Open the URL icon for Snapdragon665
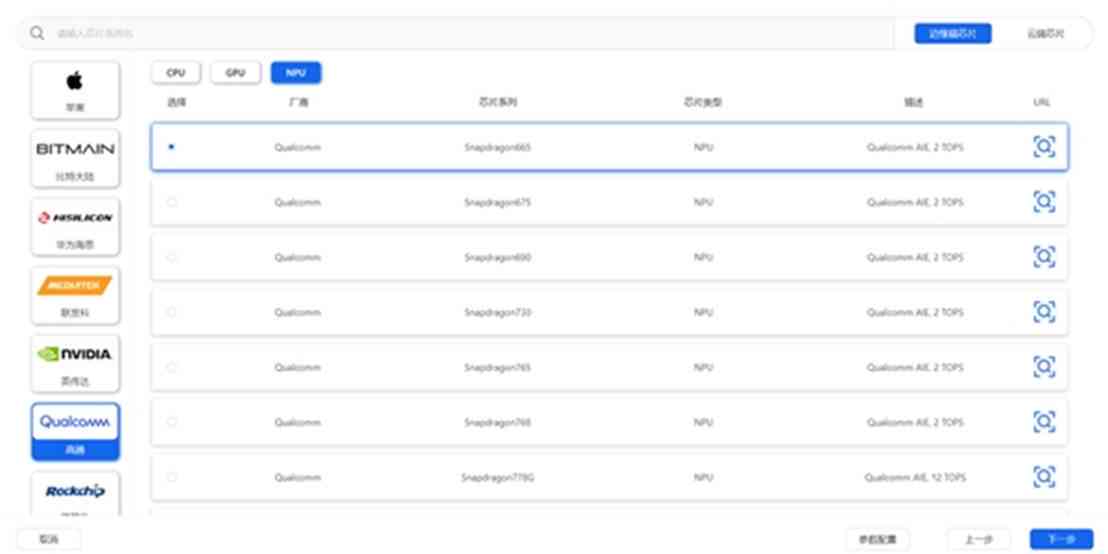This screenshot has width=1108, height=554. coord(1044,147)
